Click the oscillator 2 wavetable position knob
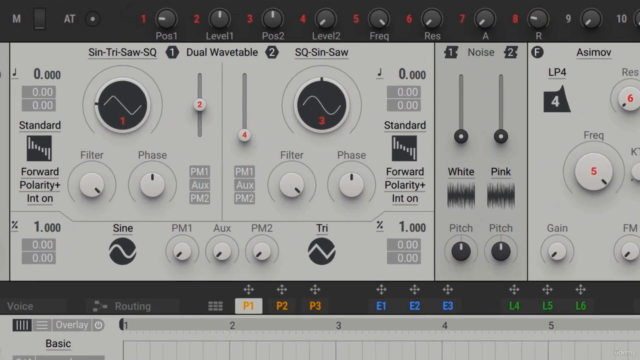 point(322,106)
